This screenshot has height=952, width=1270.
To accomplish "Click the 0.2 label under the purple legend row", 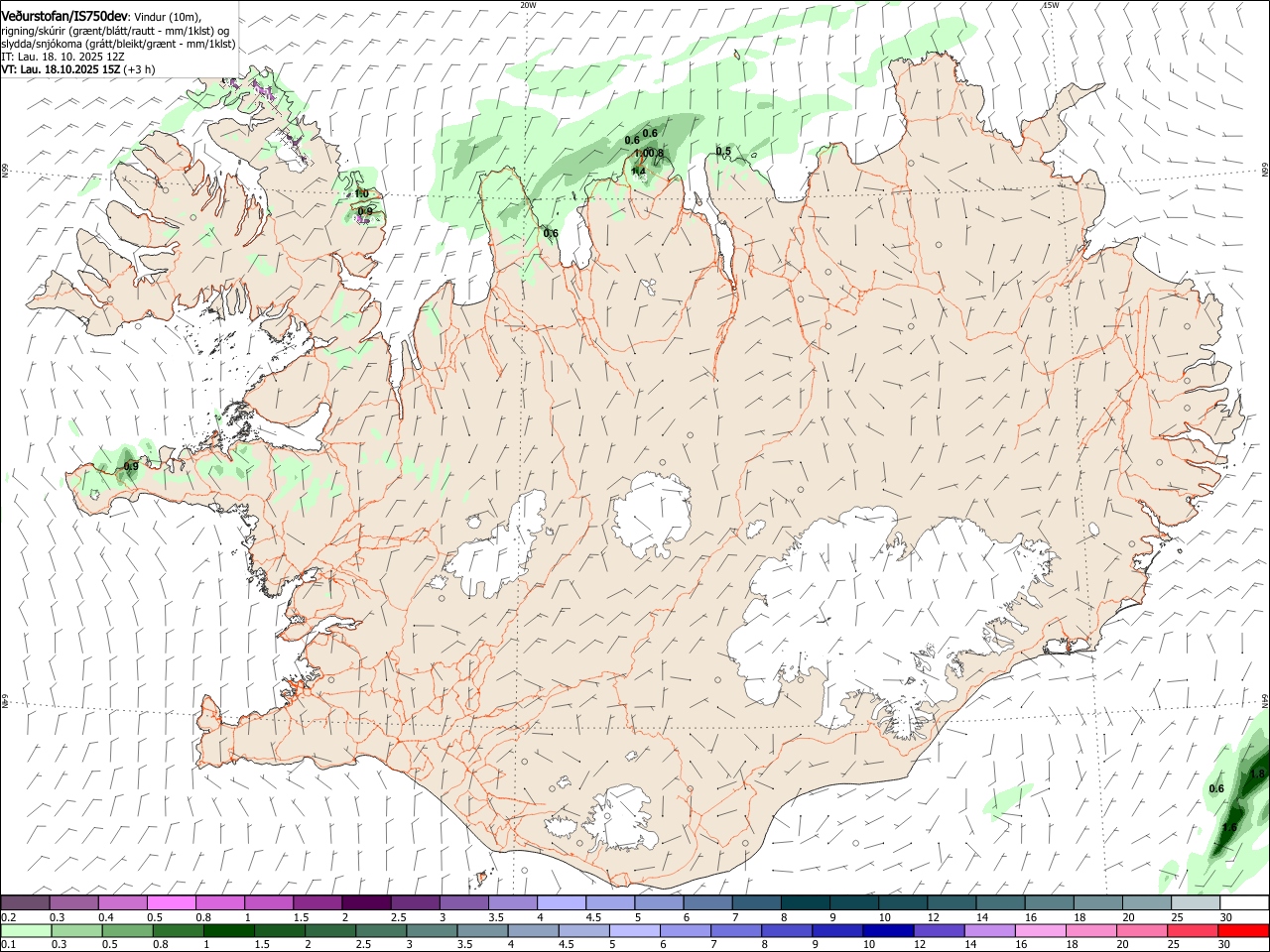I will 7,917.
